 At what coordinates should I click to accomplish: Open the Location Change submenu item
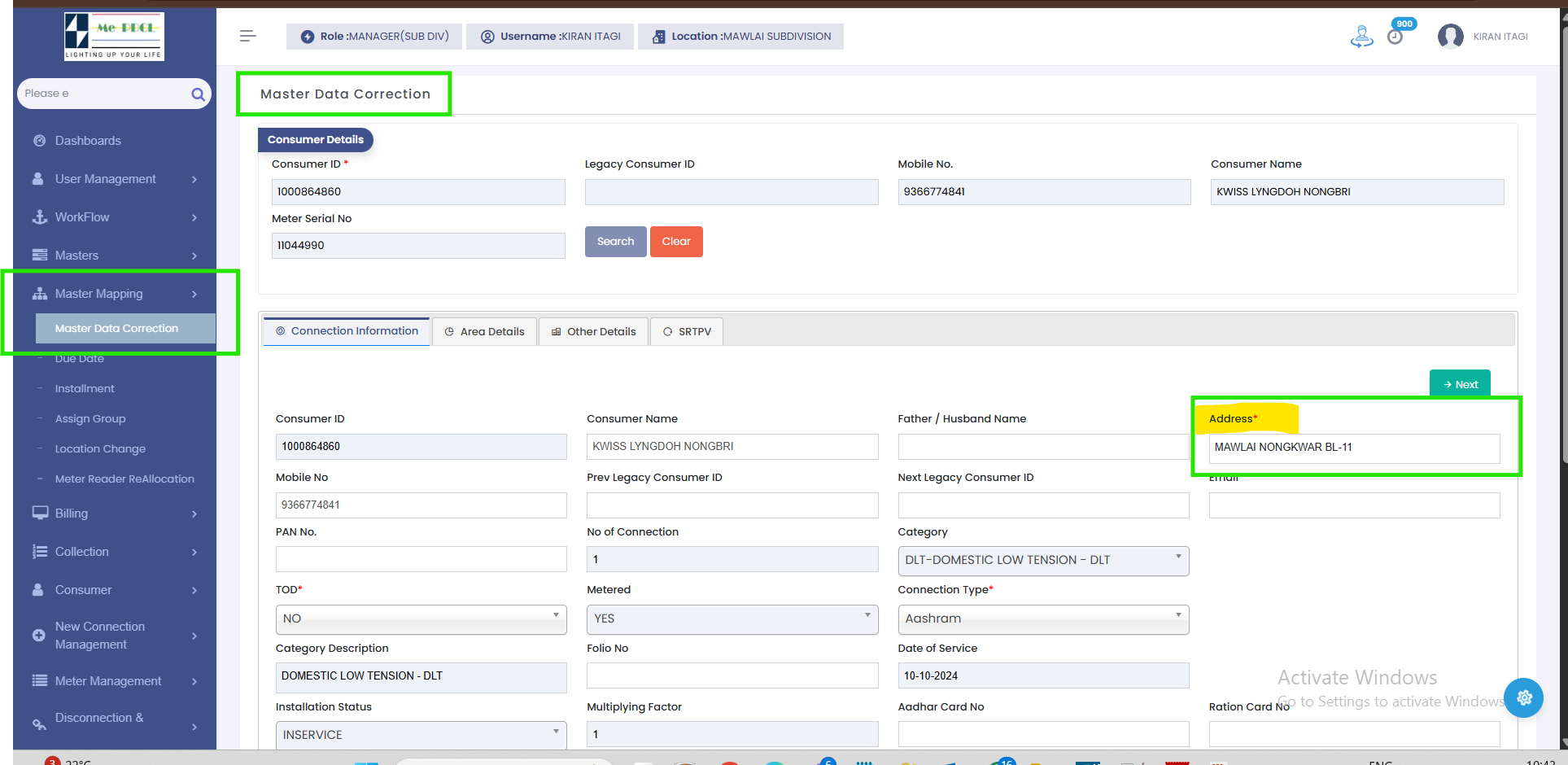(x=100, y=448)
